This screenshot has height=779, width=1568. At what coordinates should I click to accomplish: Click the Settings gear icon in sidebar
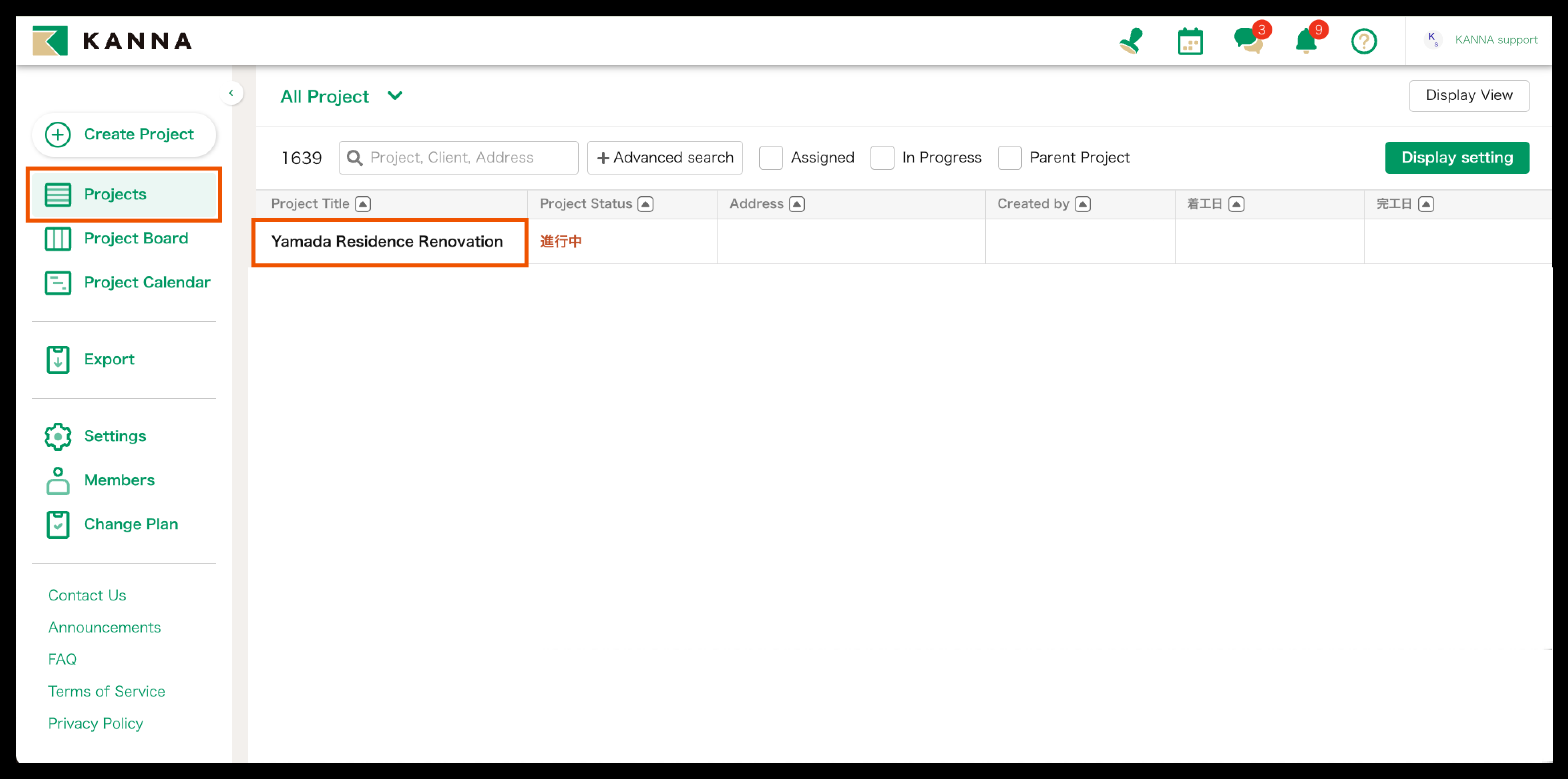pyautogui.click(x=58, y=436)
